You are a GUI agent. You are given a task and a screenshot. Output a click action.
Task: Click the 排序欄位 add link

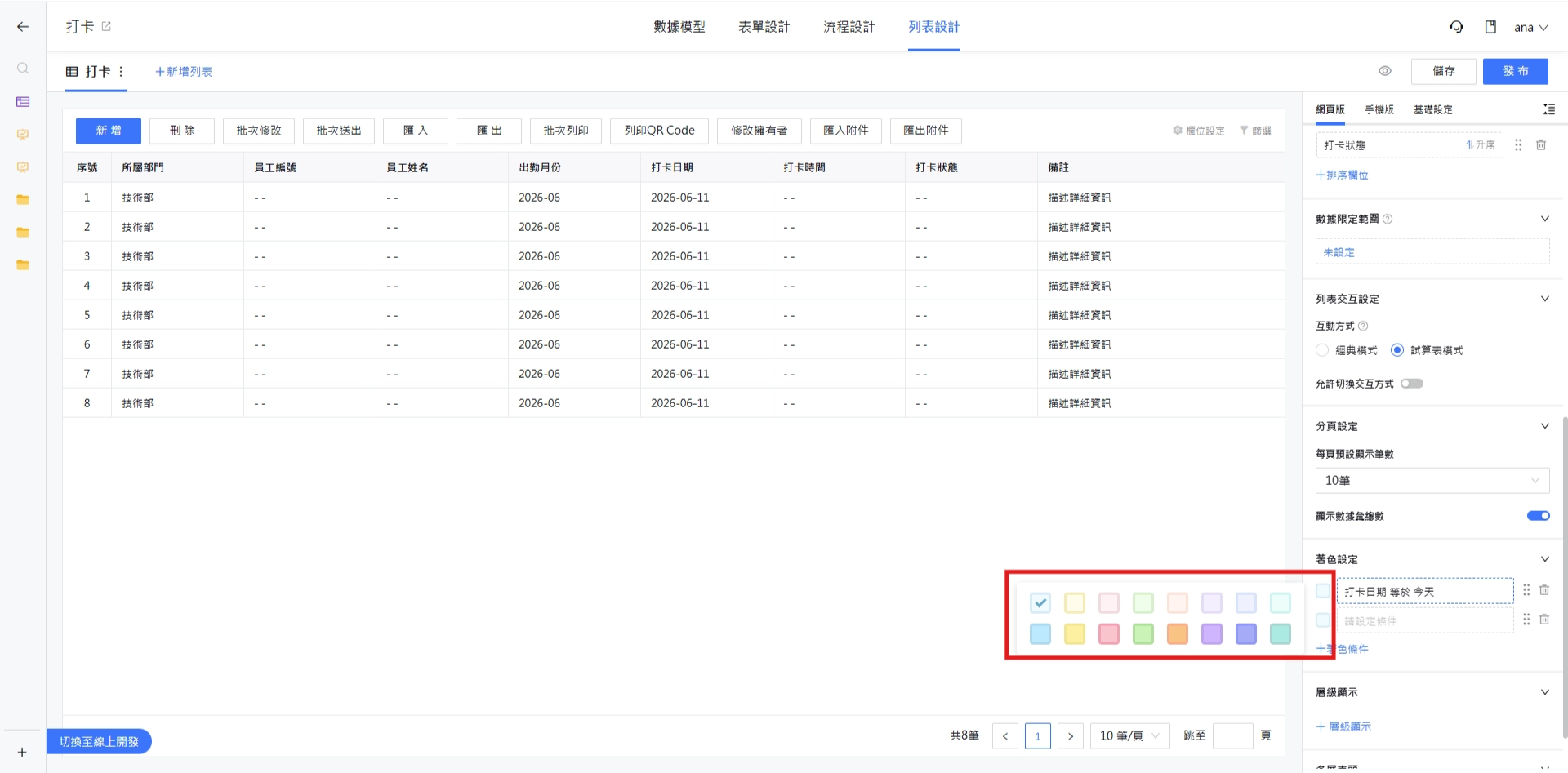1343,175
